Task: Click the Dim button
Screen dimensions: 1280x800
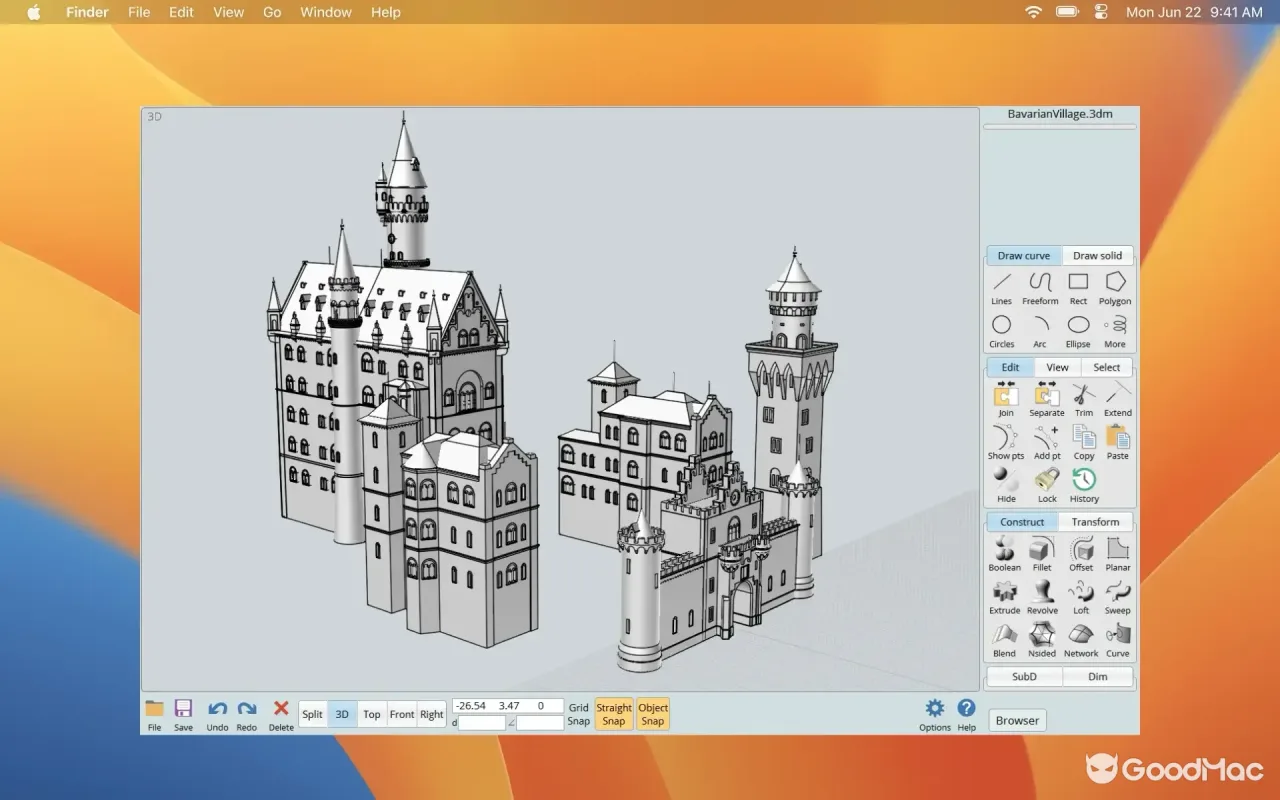Action: (x=1098, y=677)
